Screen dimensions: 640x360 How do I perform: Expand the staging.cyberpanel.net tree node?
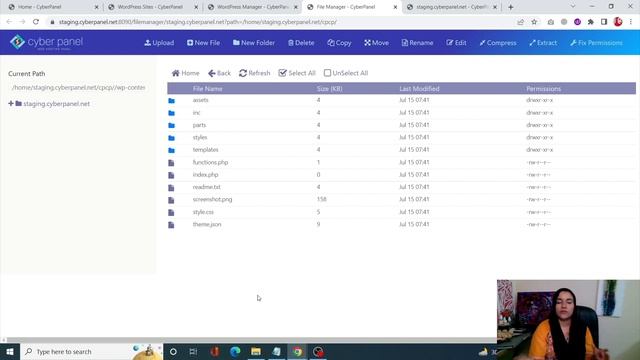click(11, 104)
